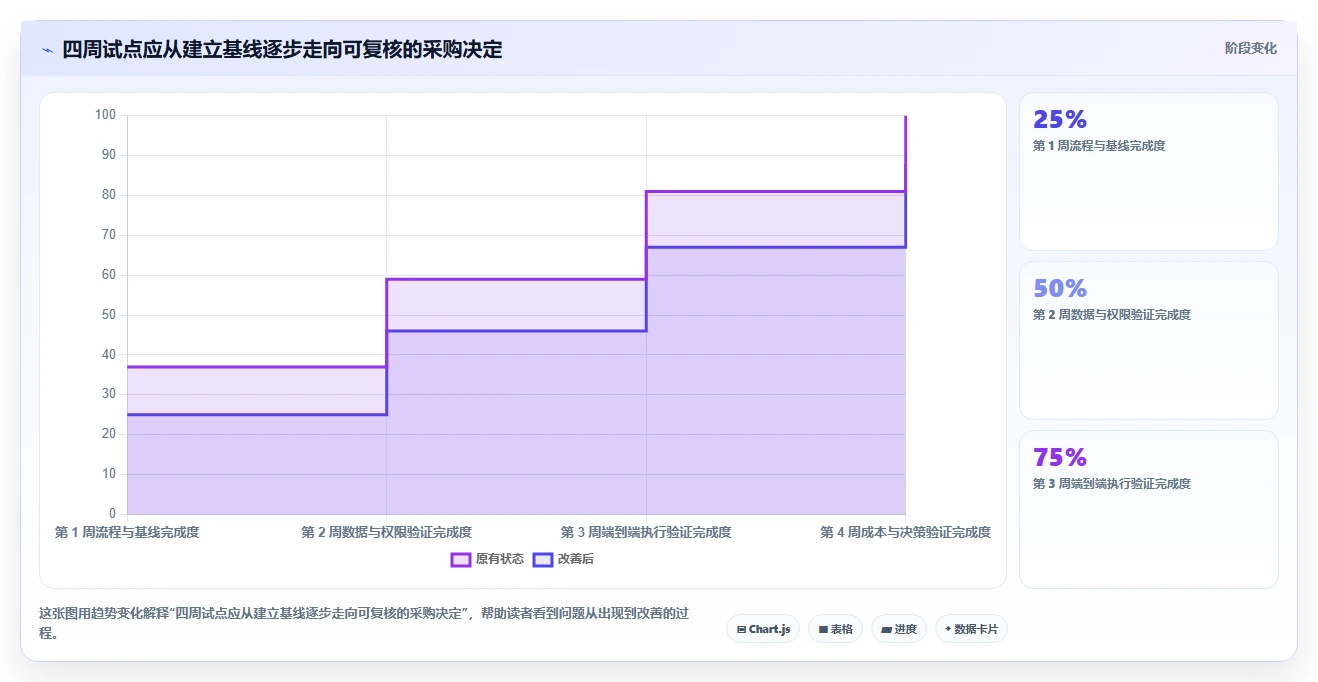Toggle the 改善后 legend entry

(x=563, y=559)
